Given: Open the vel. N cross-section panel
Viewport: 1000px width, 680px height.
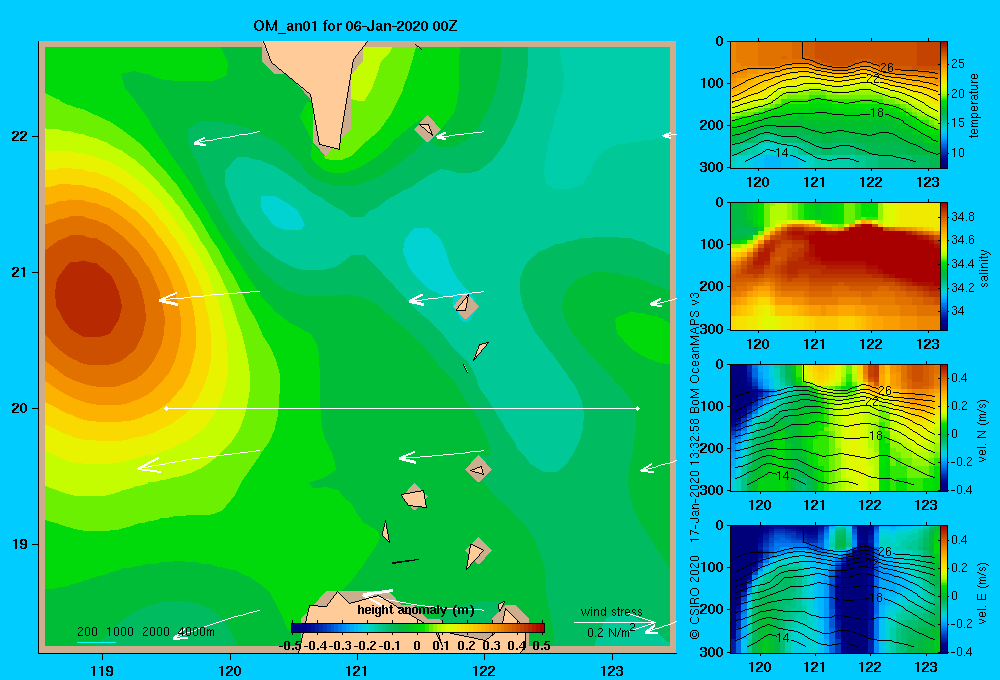Looking at the screenshot, I should 834,427.
